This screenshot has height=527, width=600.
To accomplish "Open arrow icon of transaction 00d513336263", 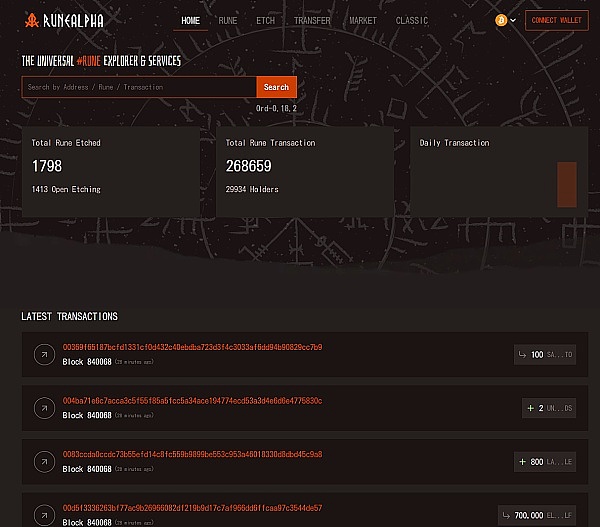I will [x=44, y=513].
